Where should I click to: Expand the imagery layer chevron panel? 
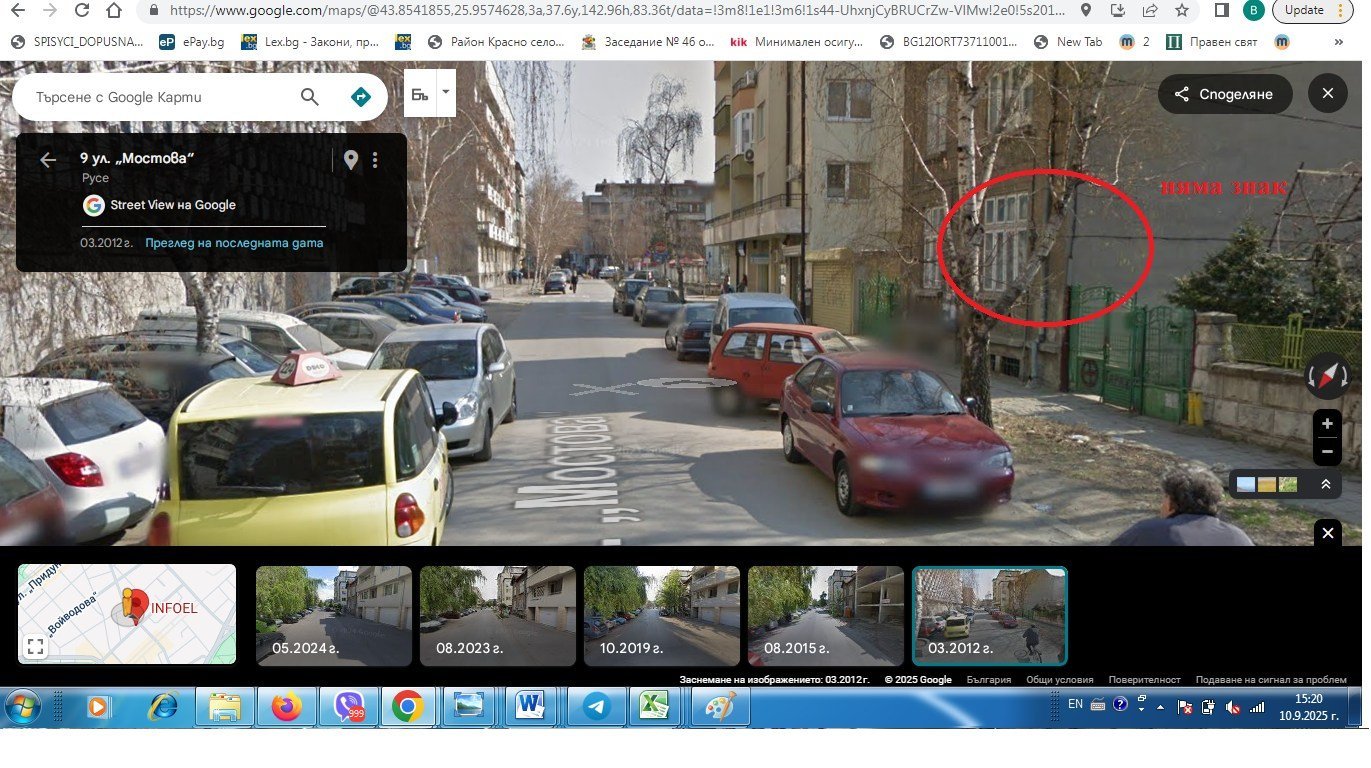coord(1325,485)
